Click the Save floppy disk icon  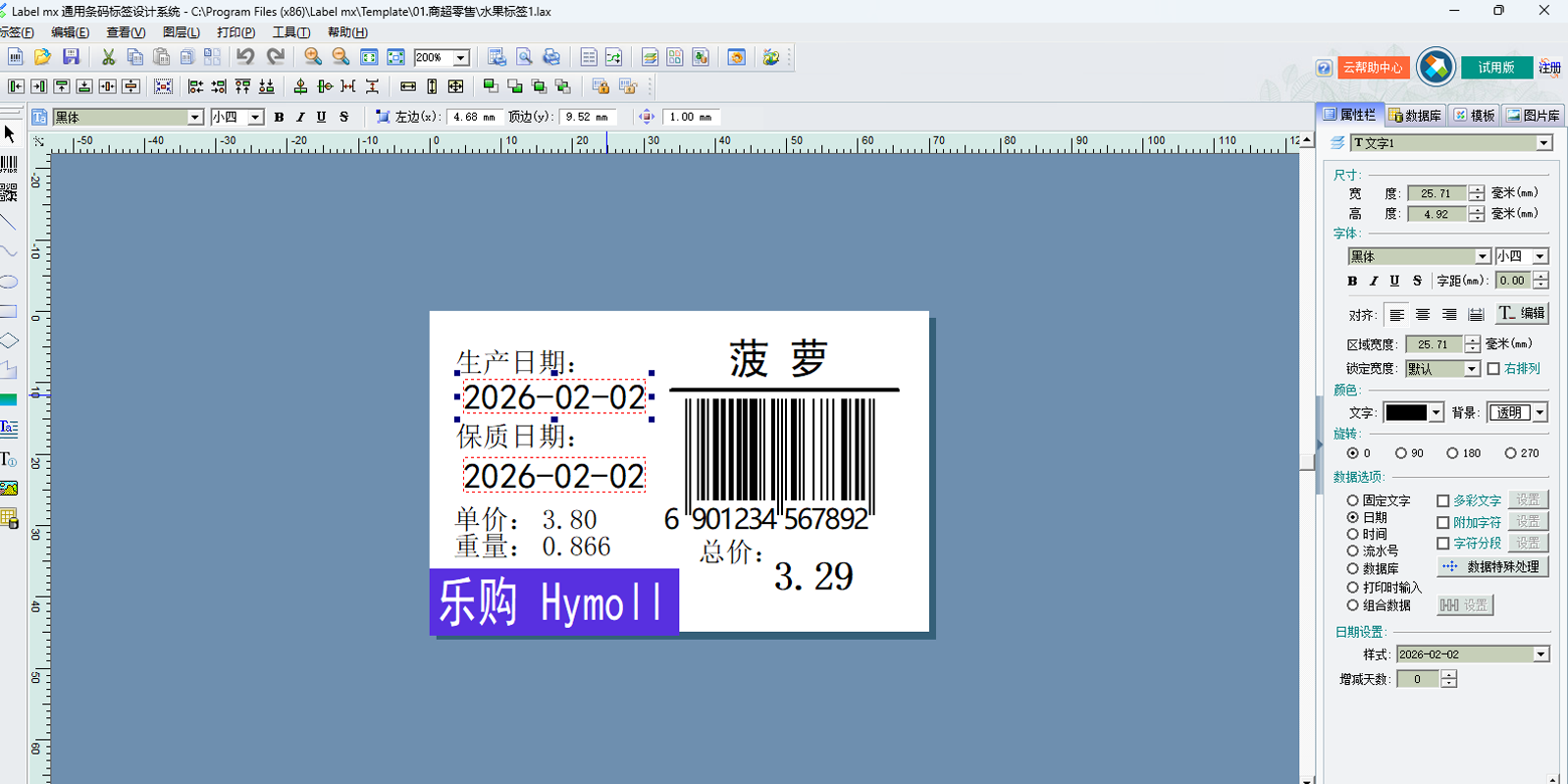pyautogui.click(x=71, y=58)
